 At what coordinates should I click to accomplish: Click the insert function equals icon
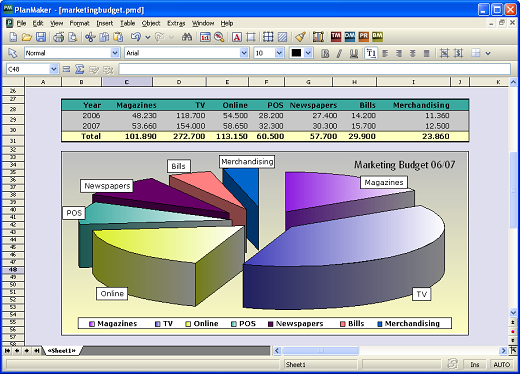point(66,69)
